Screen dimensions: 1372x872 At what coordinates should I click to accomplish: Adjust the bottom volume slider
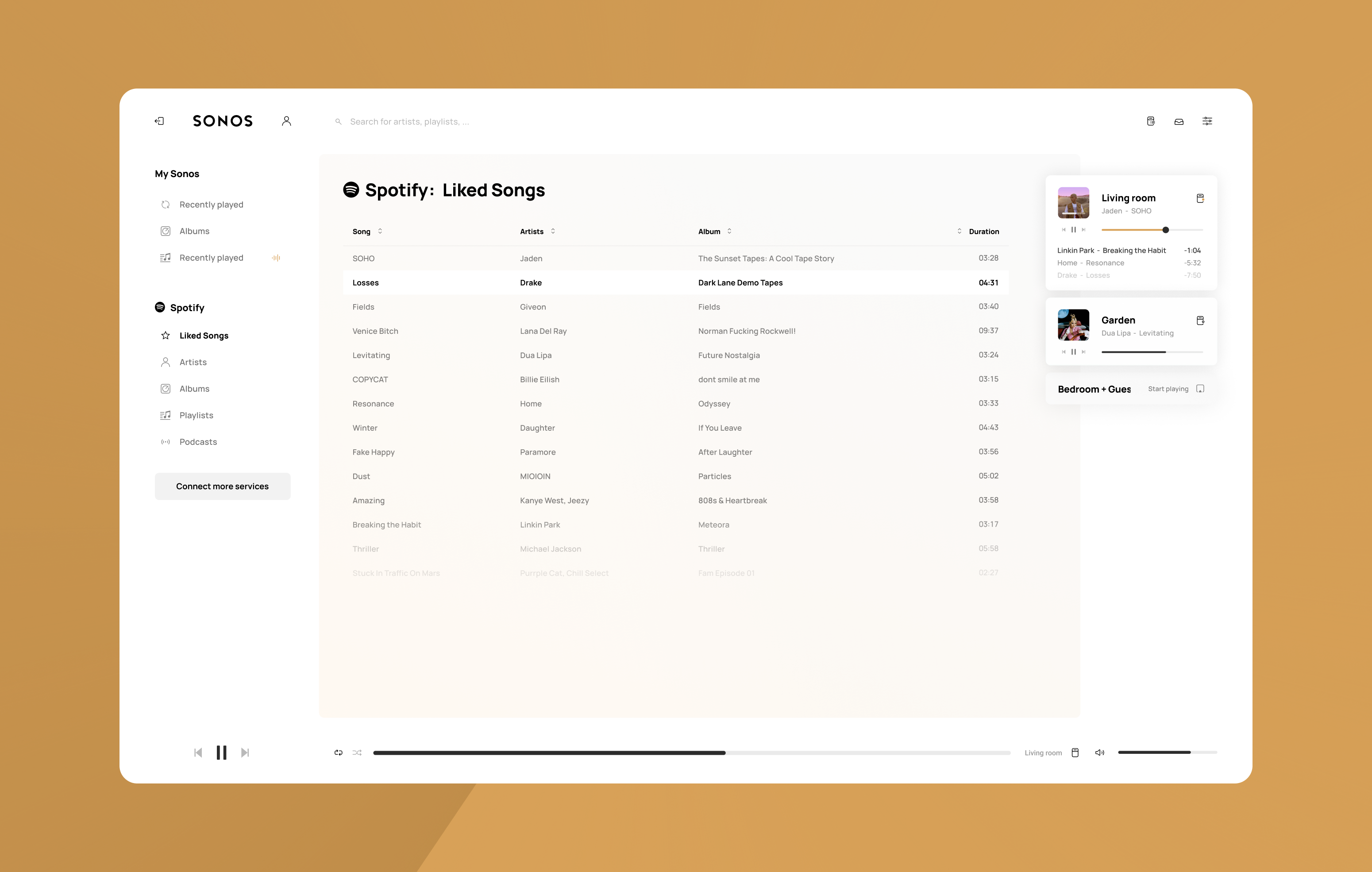pos(1168,752)
